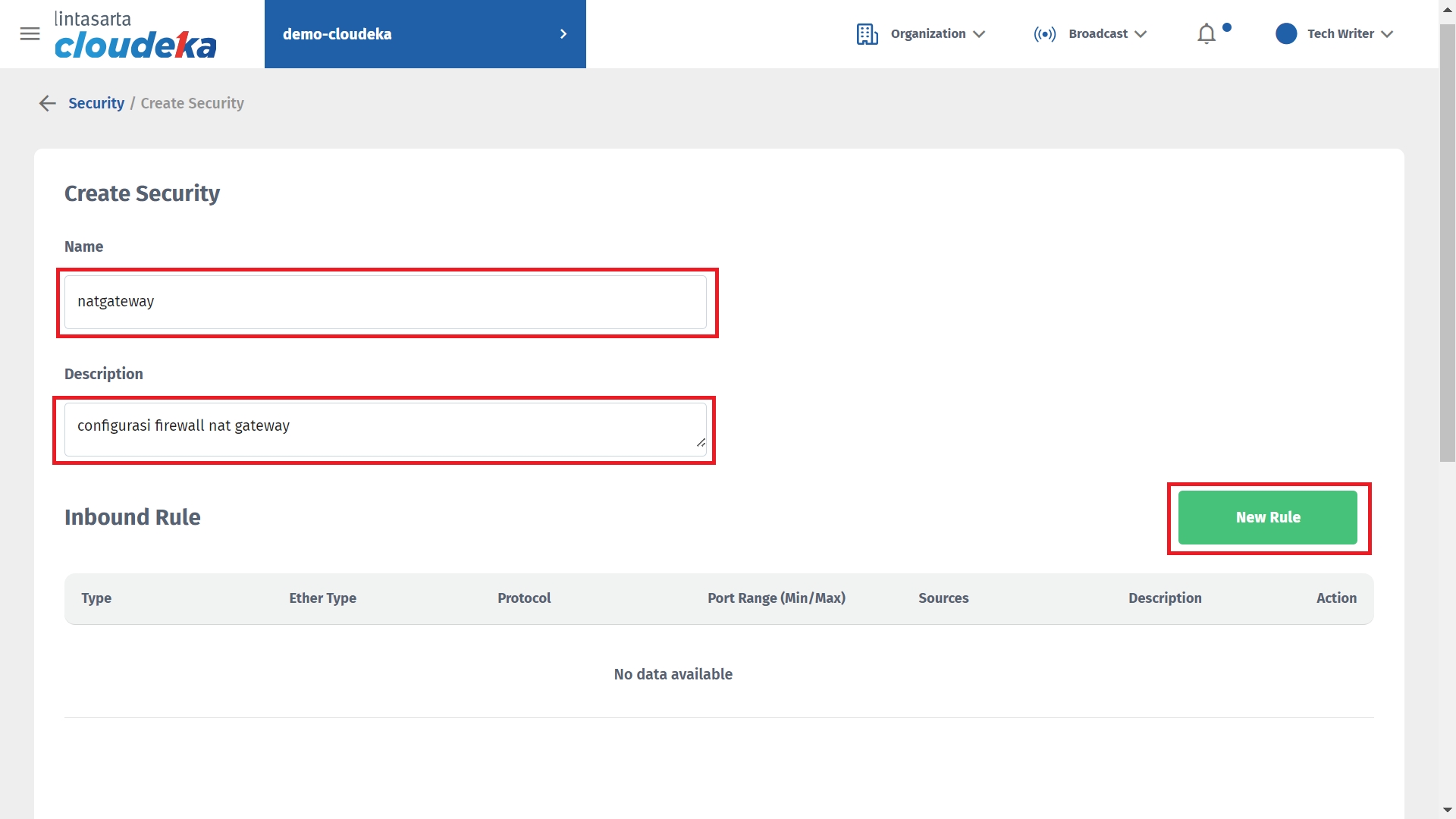Click the Port Range (Min/Max) column header
This screenshot has height=819, width=1456.
776,598
